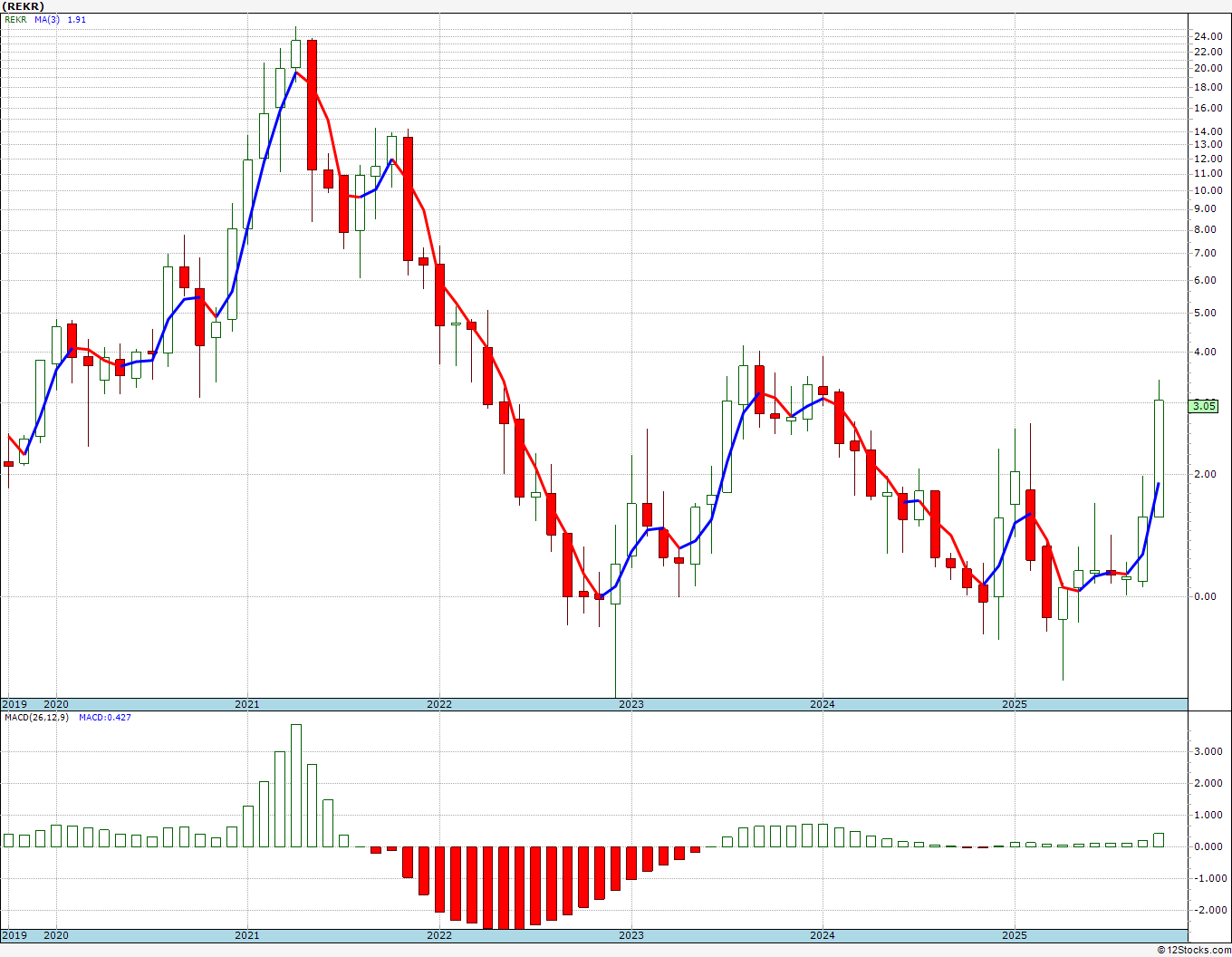
Task: Select 2025 on the price chart timeline
Action: click(1014, 704)
